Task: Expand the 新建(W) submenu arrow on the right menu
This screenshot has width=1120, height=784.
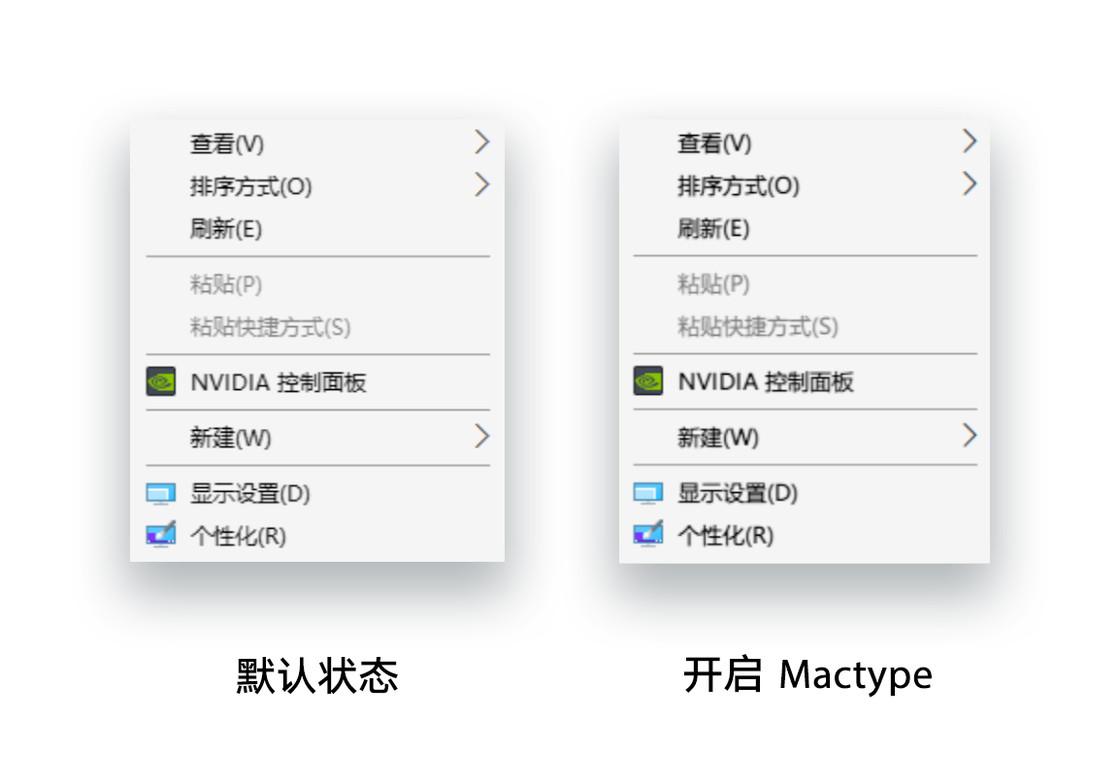Action: coord(968,437)
